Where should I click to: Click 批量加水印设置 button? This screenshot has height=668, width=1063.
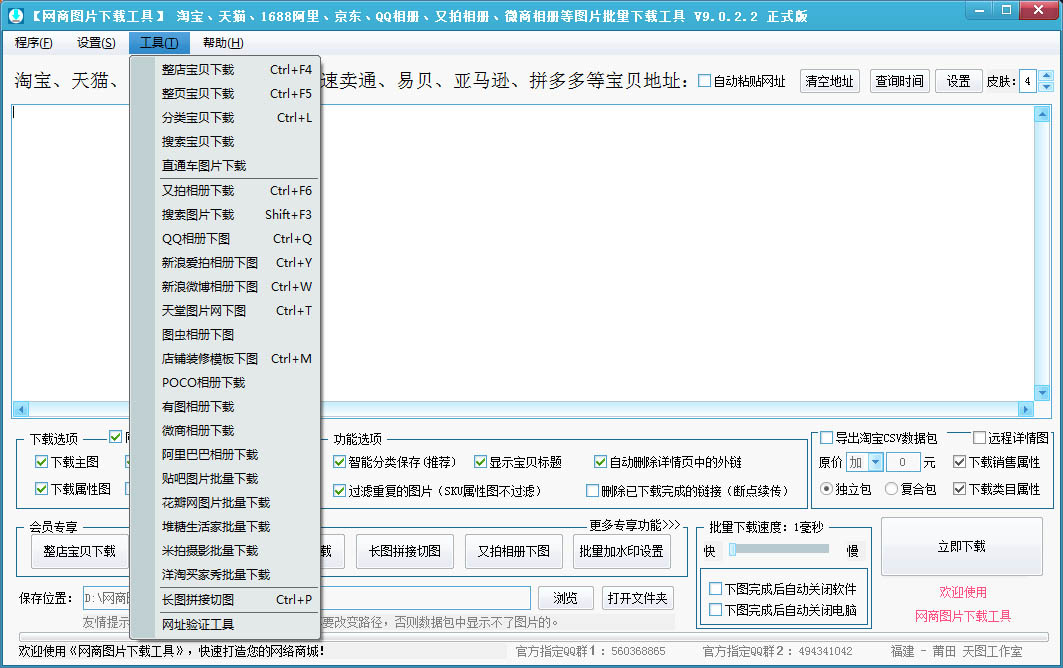coord(621,551)
